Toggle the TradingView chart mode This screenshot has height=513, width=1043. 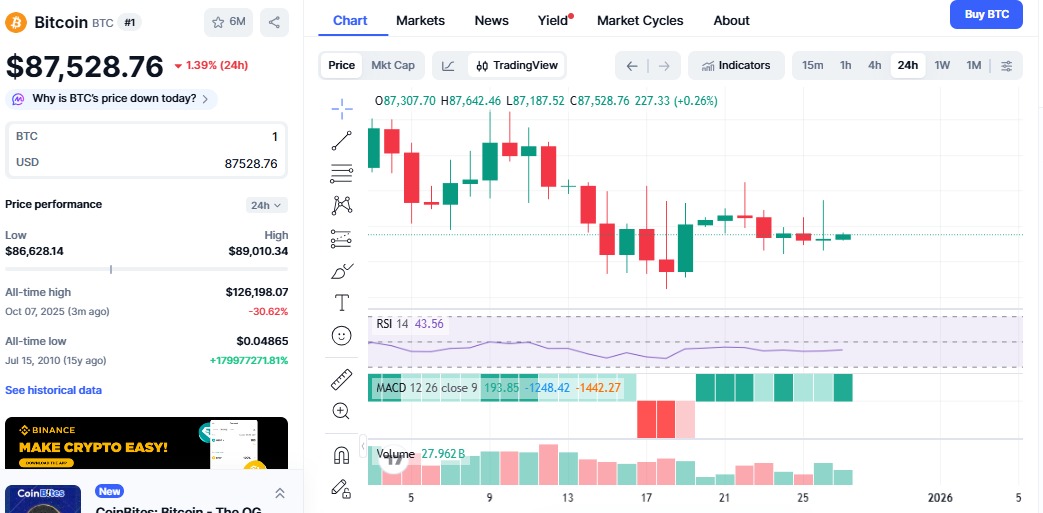point(517,65)
